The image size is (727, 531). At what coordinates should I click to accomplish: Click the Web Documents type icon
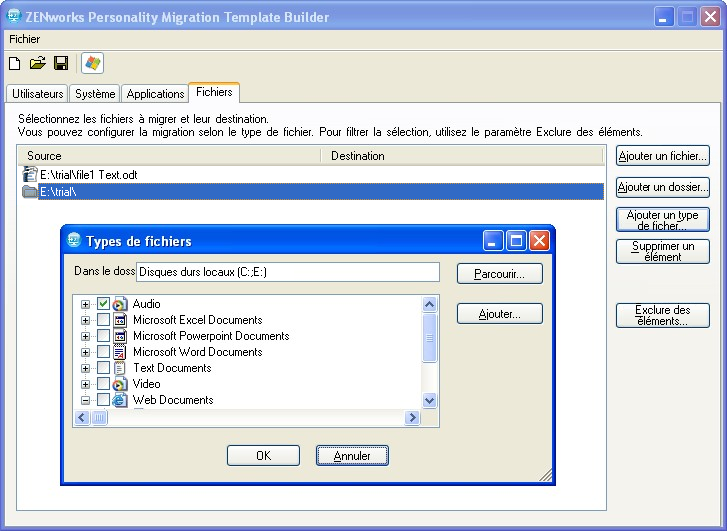(x=120, y=400)
